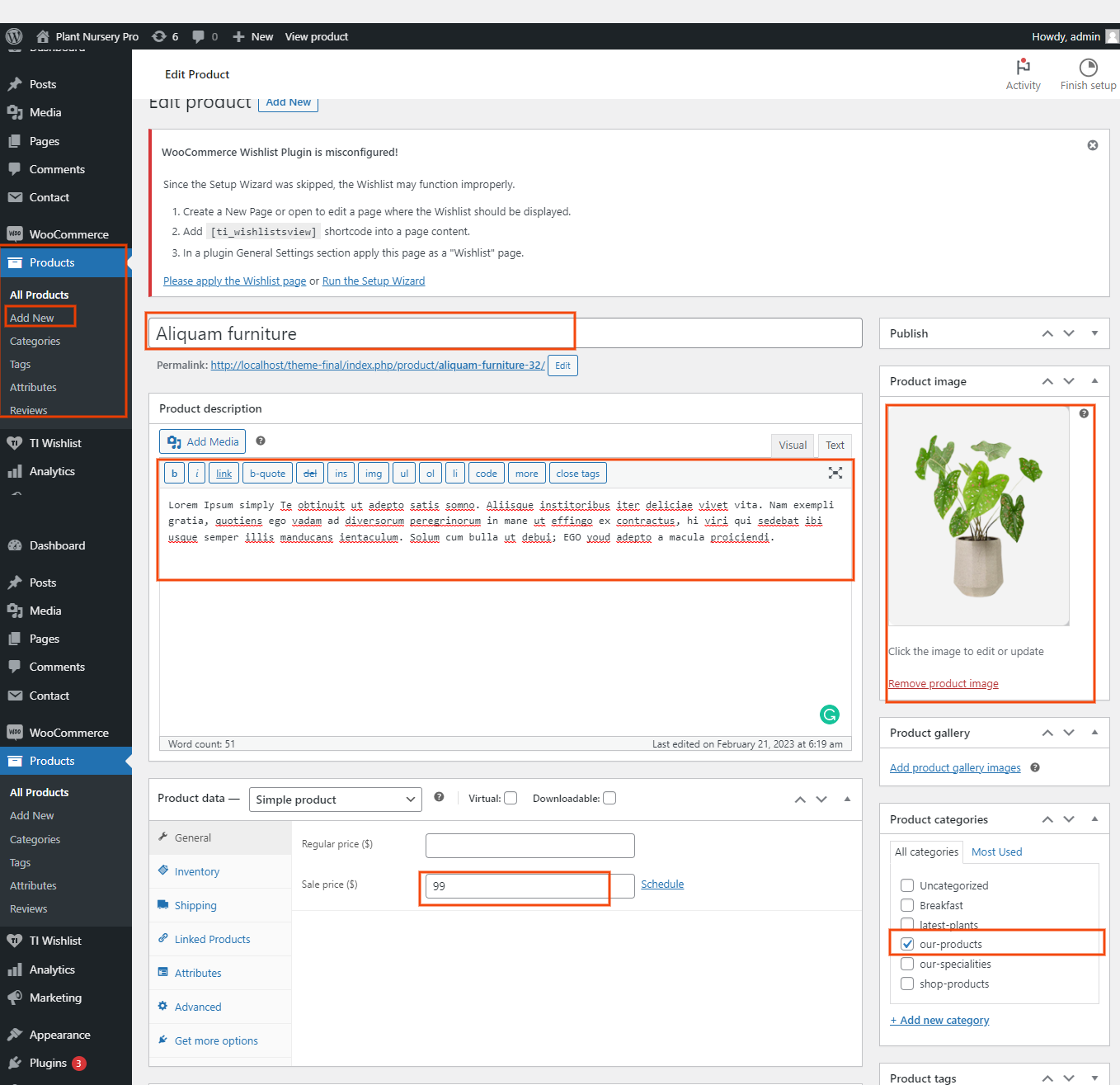
Task: Click the Add Media button
Action: tap(203, 442)
